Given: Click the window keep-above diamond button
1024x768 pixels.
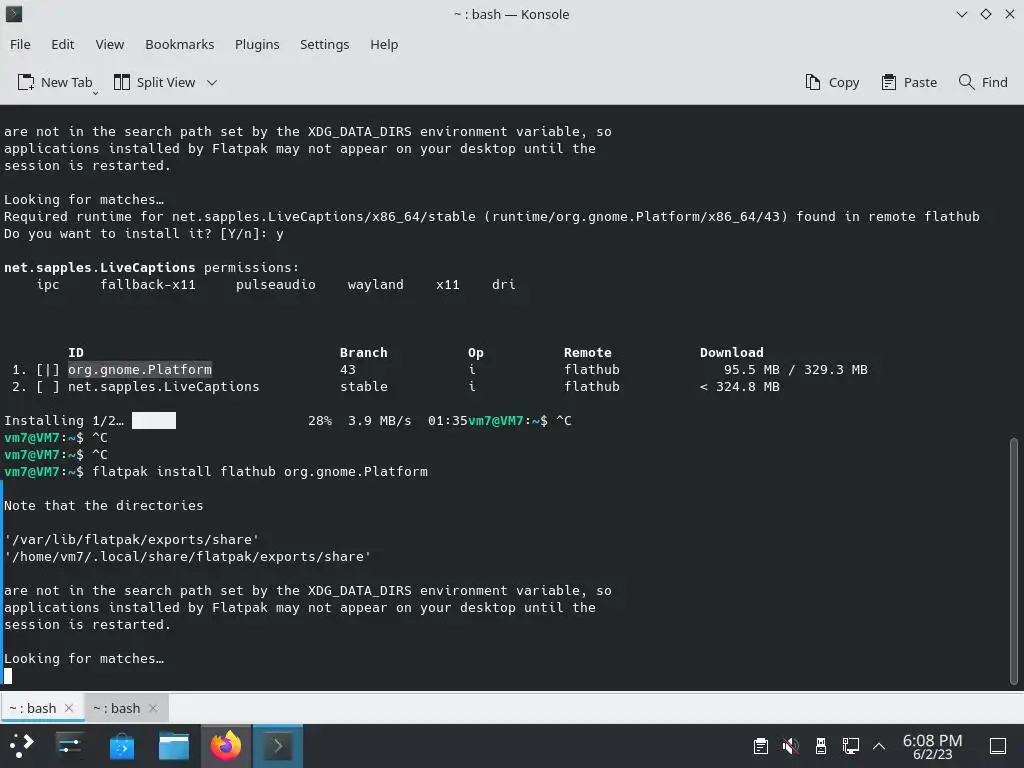Looking at the screenshot, I should 985,14.
